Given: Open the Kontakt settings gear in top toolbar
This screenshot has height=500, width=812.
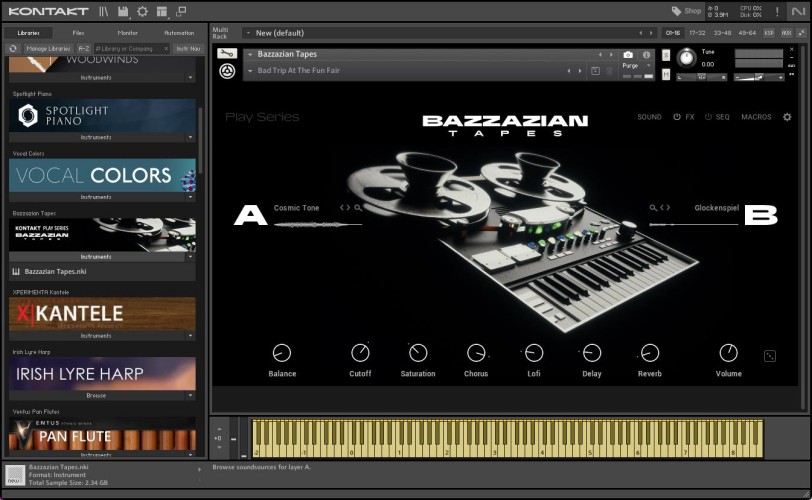Looking at the screenshot, I should (142, 11).
